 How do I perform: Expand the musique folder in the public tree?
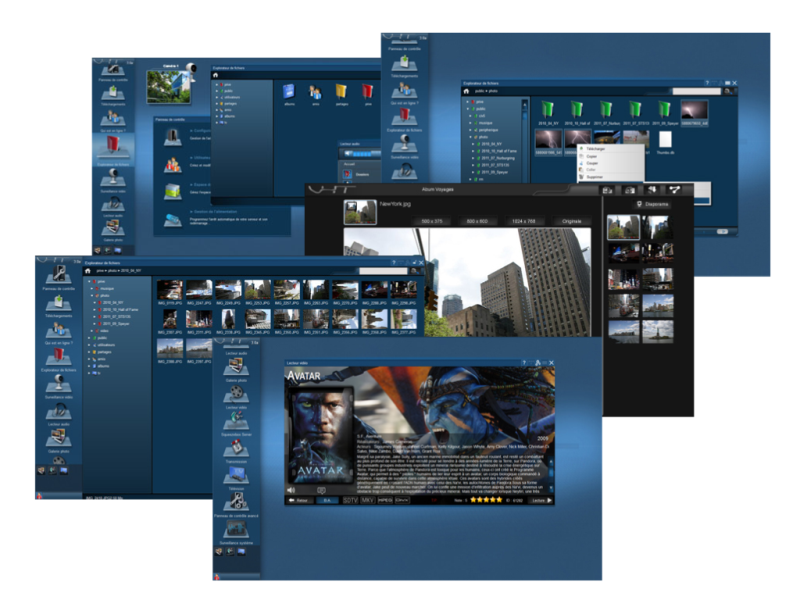(468, 123)
